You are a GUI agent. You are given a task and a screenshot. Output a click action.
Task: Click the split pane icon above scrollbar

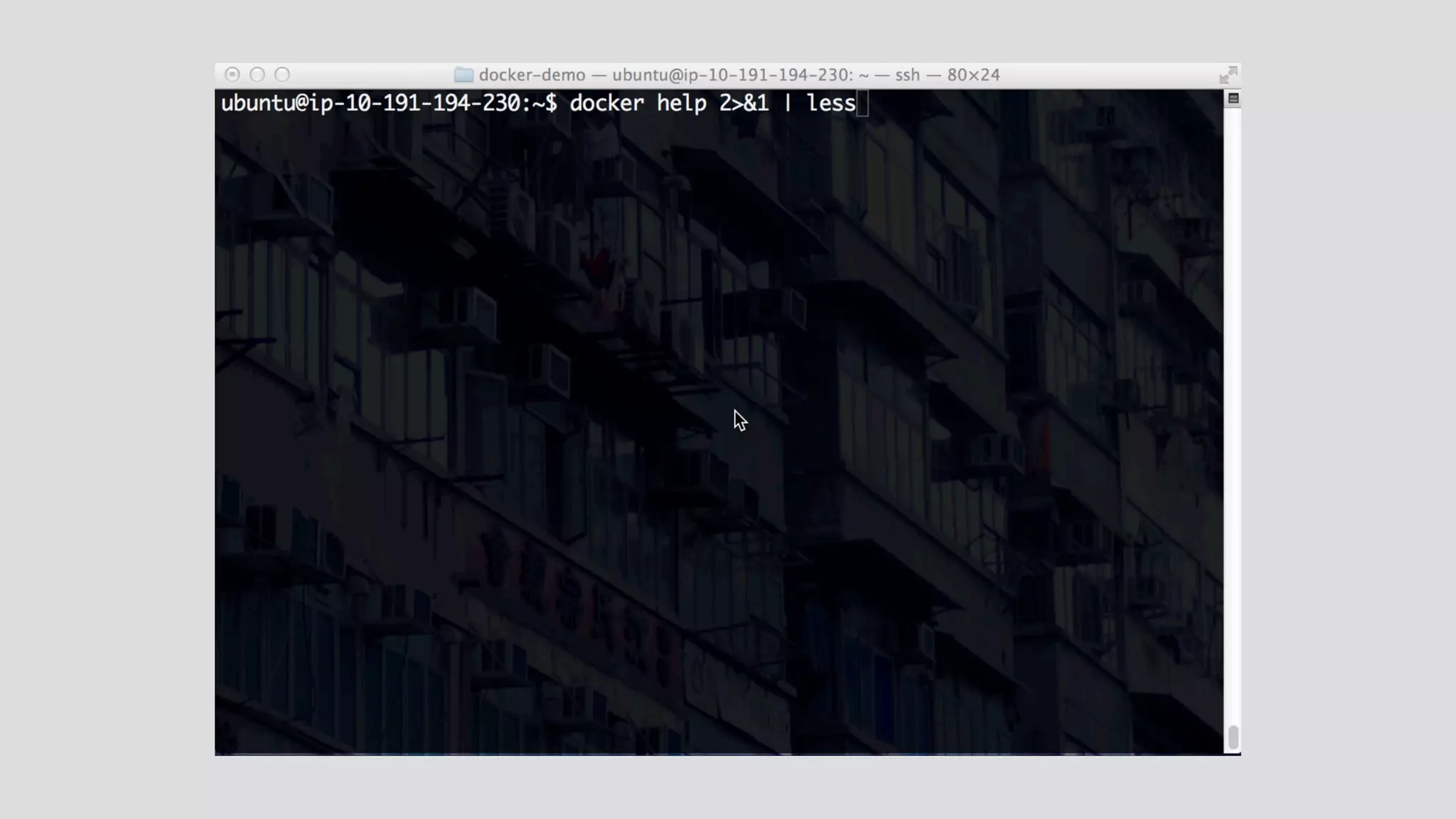[1233, 99]
